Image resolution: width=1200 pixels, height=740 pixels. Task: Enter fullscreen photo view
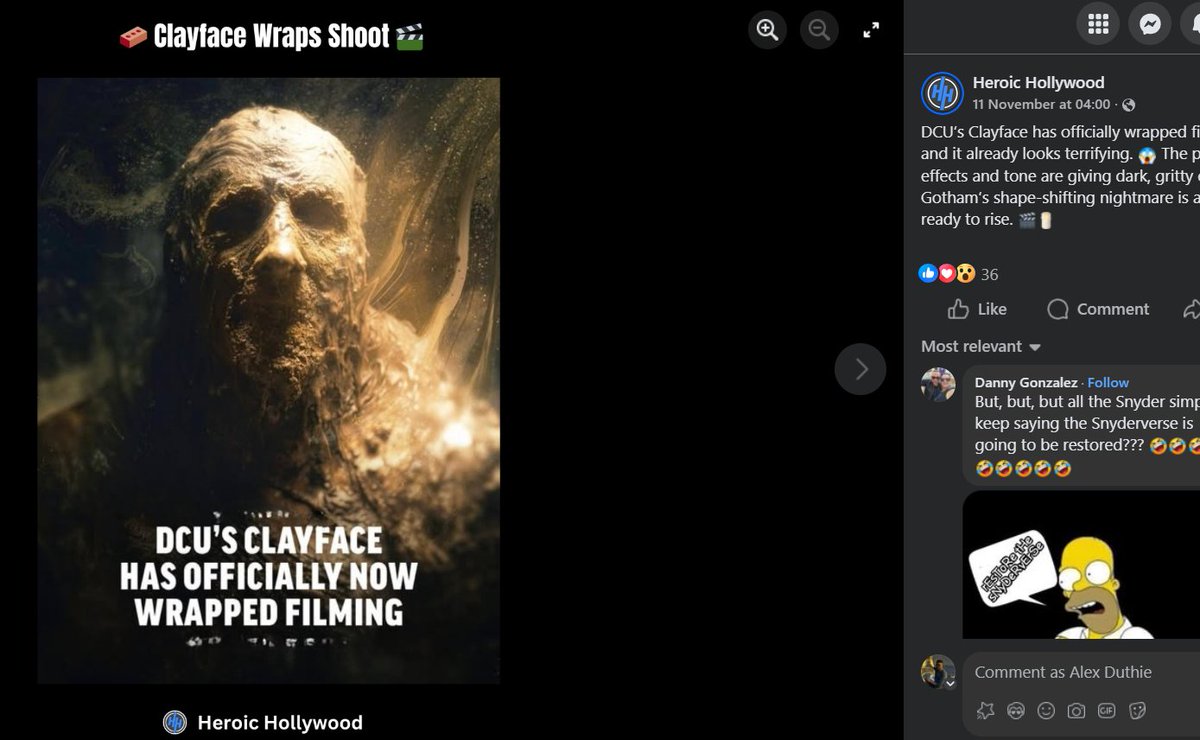tap(870, 29)
